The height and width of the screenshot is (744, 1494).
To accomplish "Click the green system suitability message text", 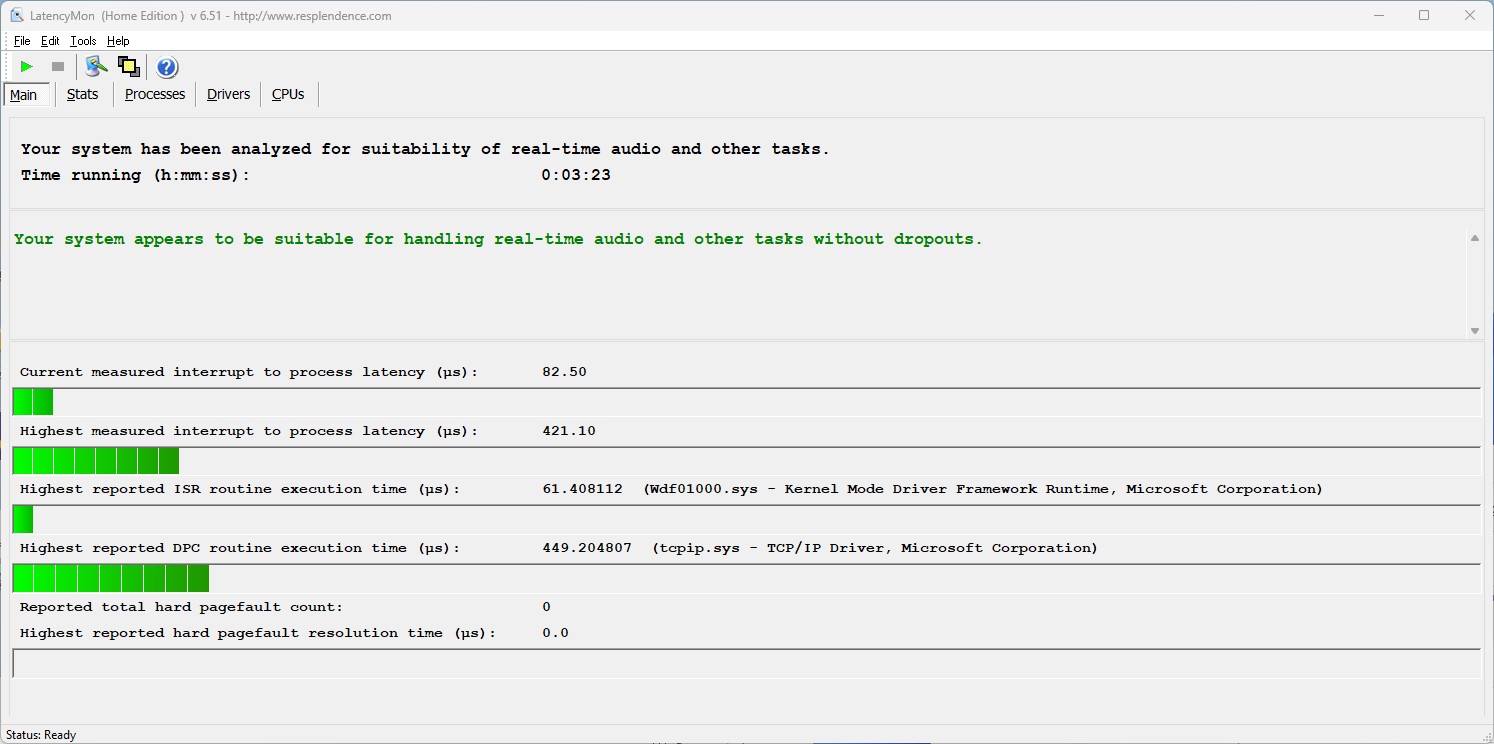I will (498, 239).
